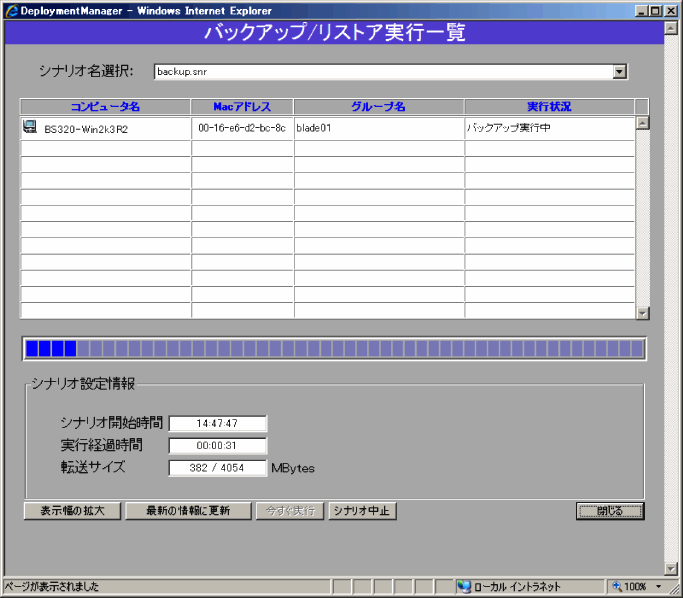This screenshot has width=683, height=598.
Task: Click the zoom magnifier icon in status bar
Action: click(617, 586)
